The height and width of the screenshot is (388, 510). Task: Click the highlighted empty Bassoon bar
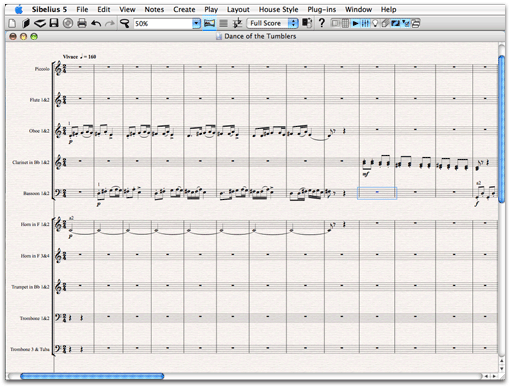click(x=377, y=193)
